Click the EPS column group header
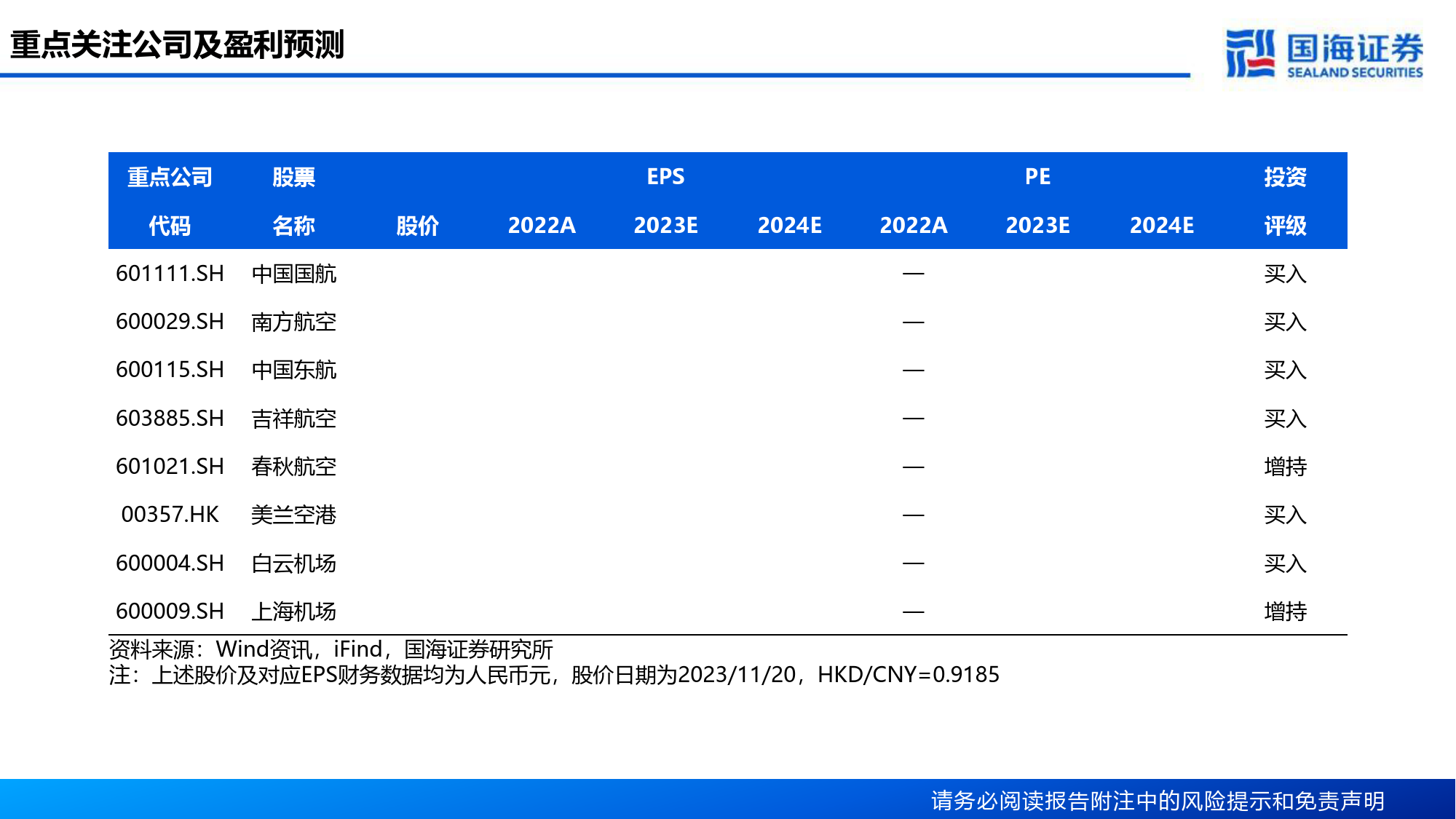1456x819 pixels. click(x=666, y=177)
